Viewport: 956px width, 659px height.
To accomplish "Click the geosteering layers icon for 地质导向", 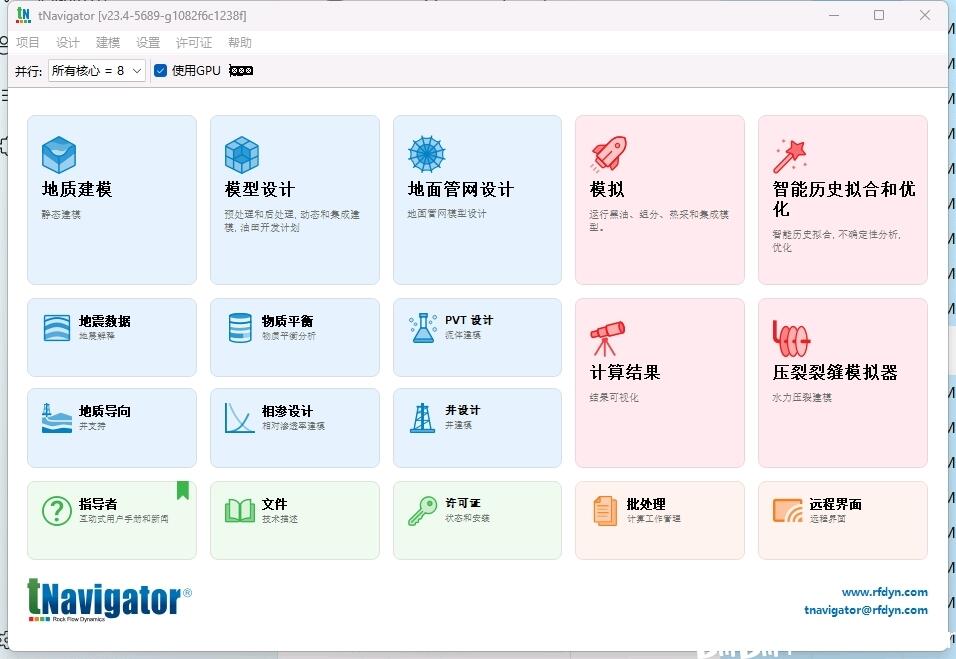I will pos(57,418).
